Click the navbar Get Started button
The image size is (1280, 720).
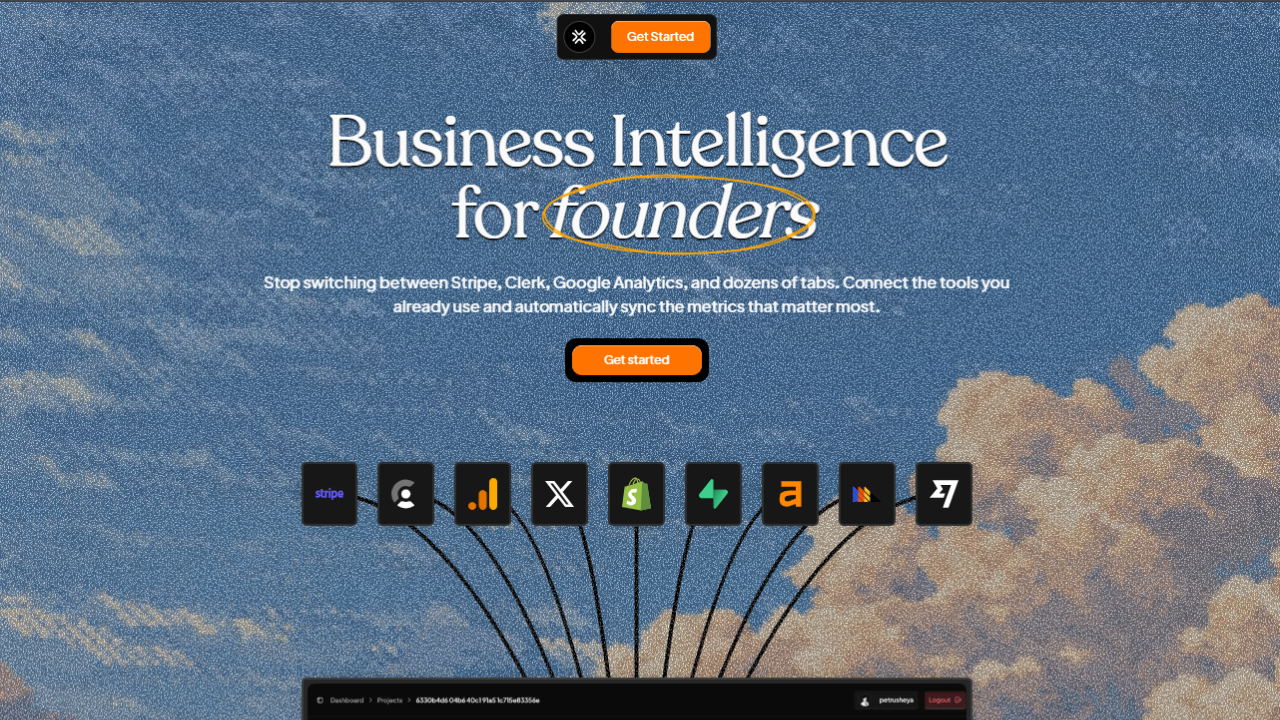pyautogui.click(x=660, y=37)
